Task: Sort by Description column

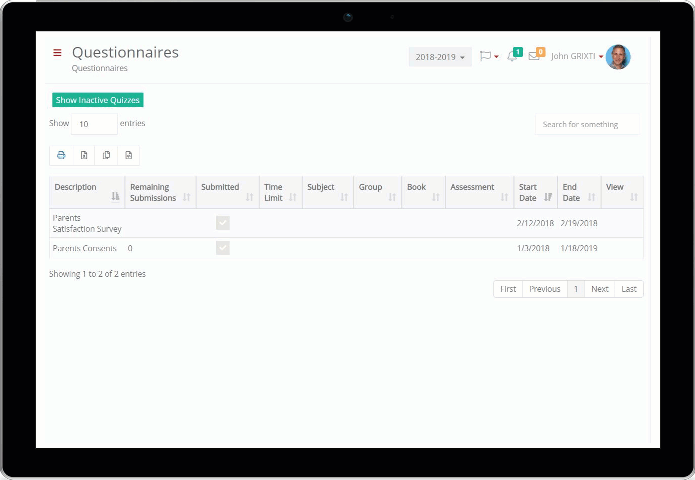Action: click(87, 192)
